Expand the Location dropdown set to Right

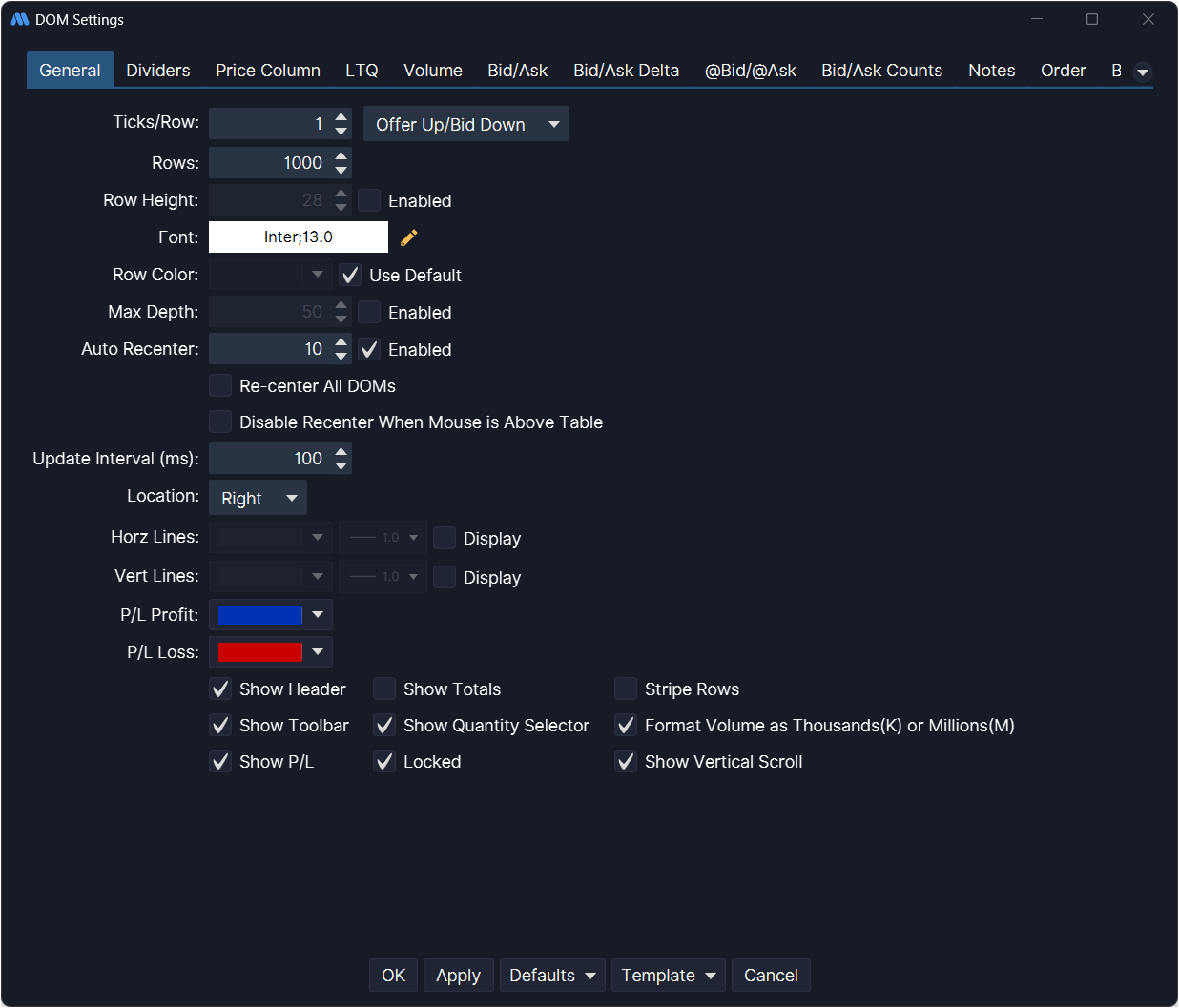click(x=258, y=499)
